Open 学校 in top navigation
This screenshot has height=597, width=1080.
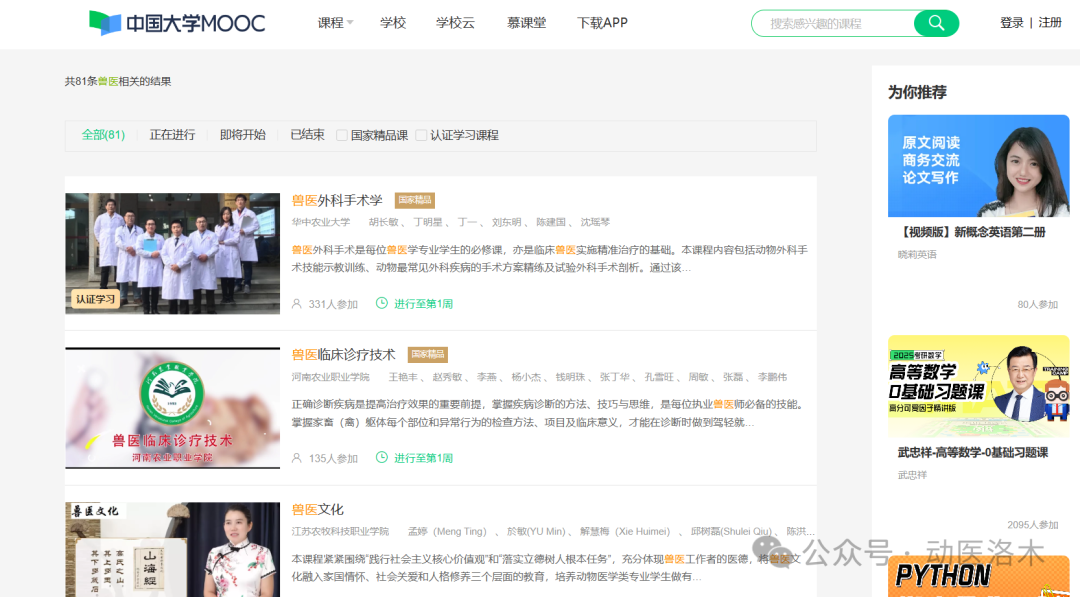[393, 23]
